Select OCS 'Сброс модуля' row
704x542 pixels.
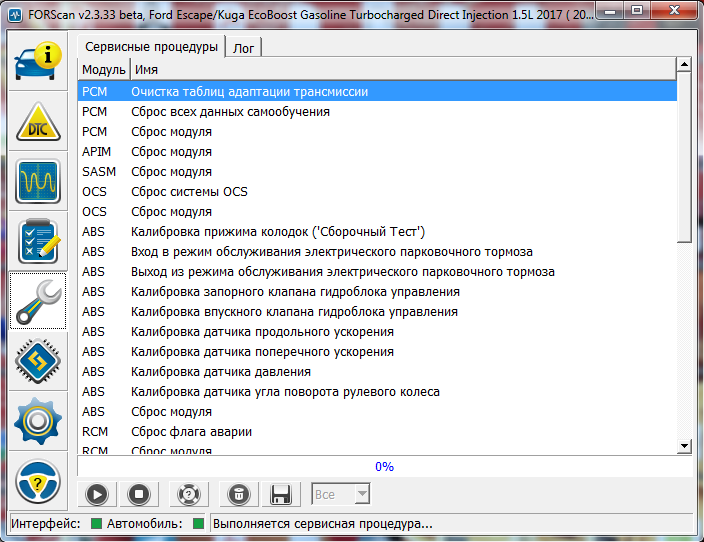[377, 212]
